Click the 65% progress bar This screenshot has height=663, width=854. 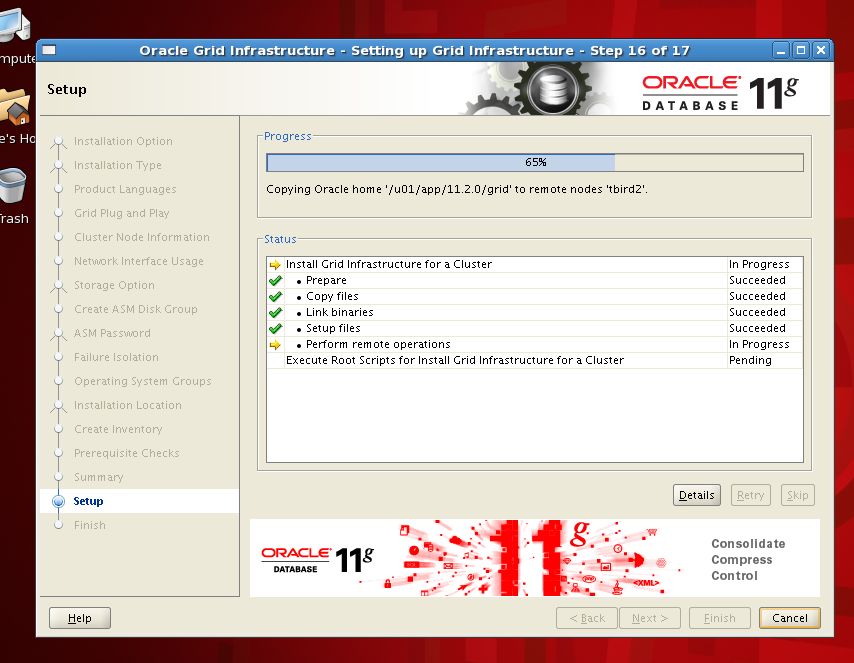click(x=534, y=162)
